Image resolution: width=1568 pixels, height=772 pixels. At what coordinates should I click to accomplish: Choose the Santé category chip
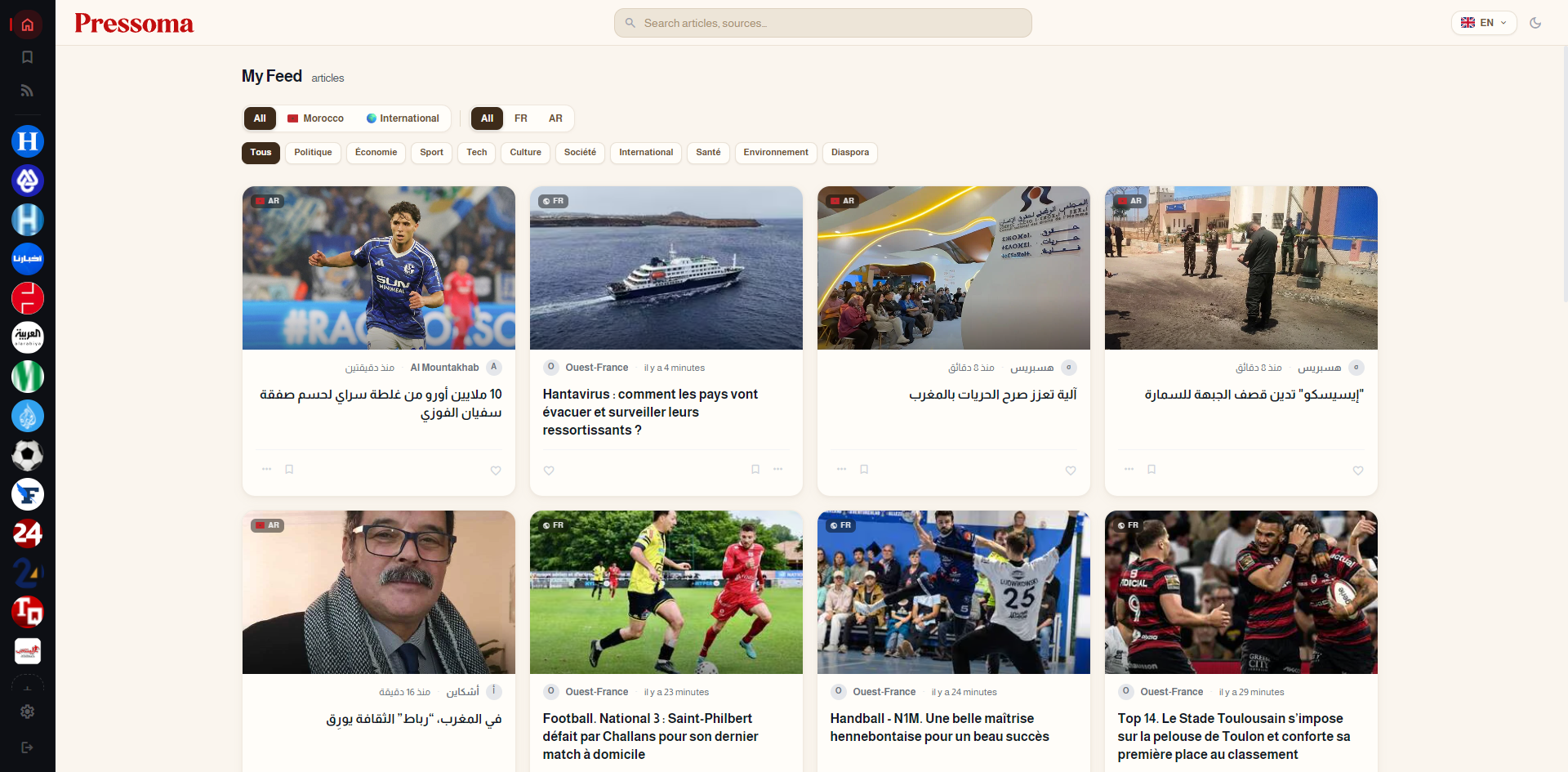click(x=708, y=153)
